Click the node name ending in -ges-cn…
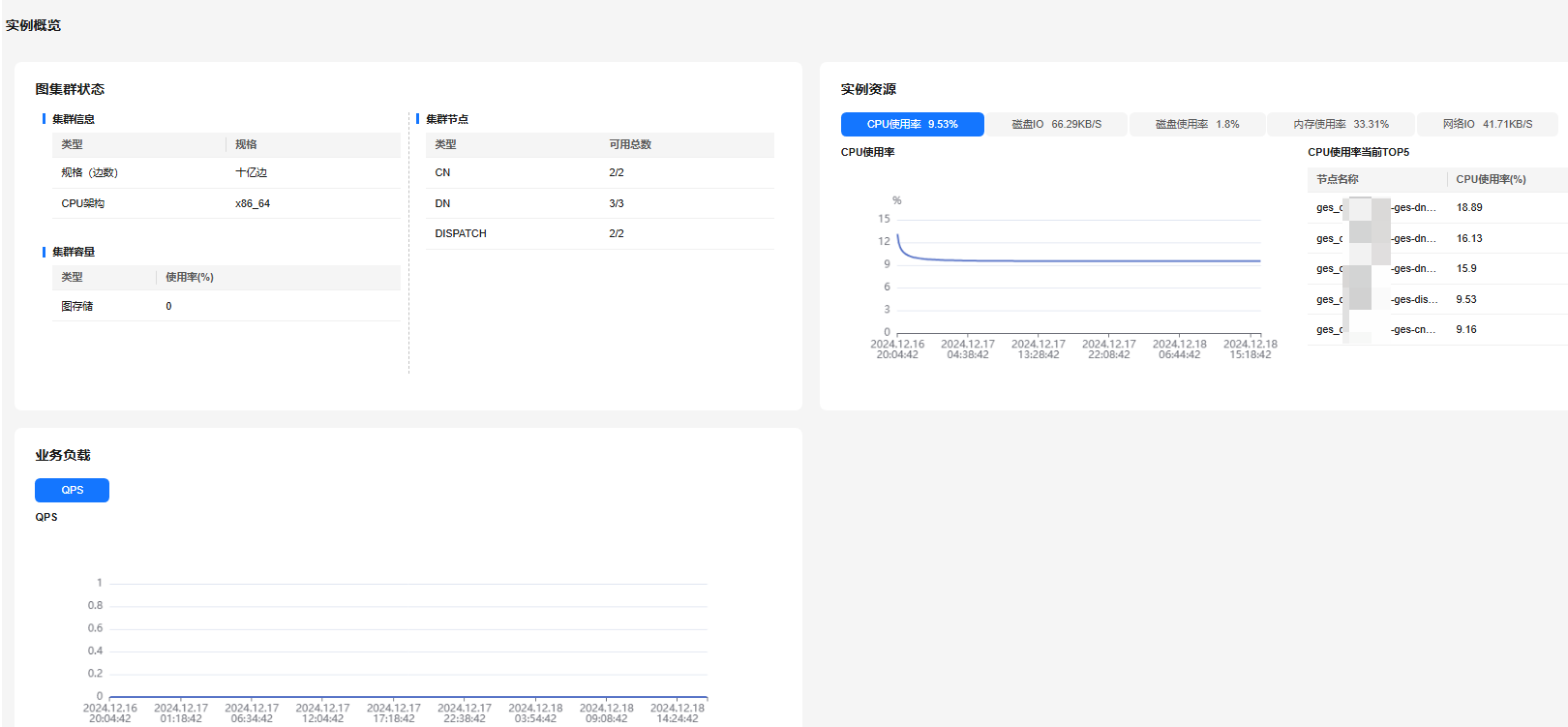The width and height of the screenshot is (1568, 727). (1376, 329)
